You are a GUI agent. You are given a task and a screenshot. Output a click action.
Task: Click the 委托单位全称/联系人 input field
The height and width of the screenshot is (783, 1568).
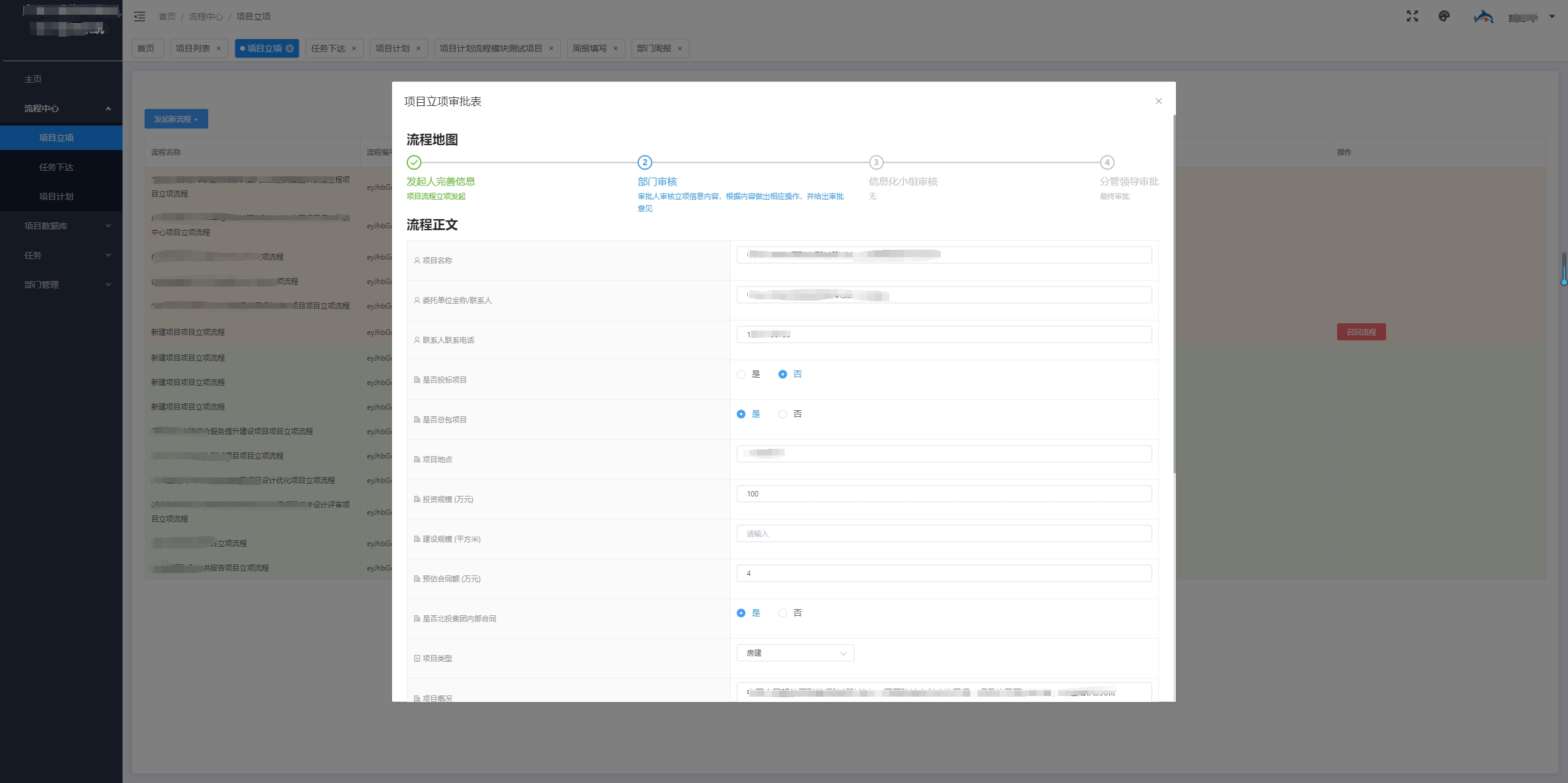tap(944, 294)
